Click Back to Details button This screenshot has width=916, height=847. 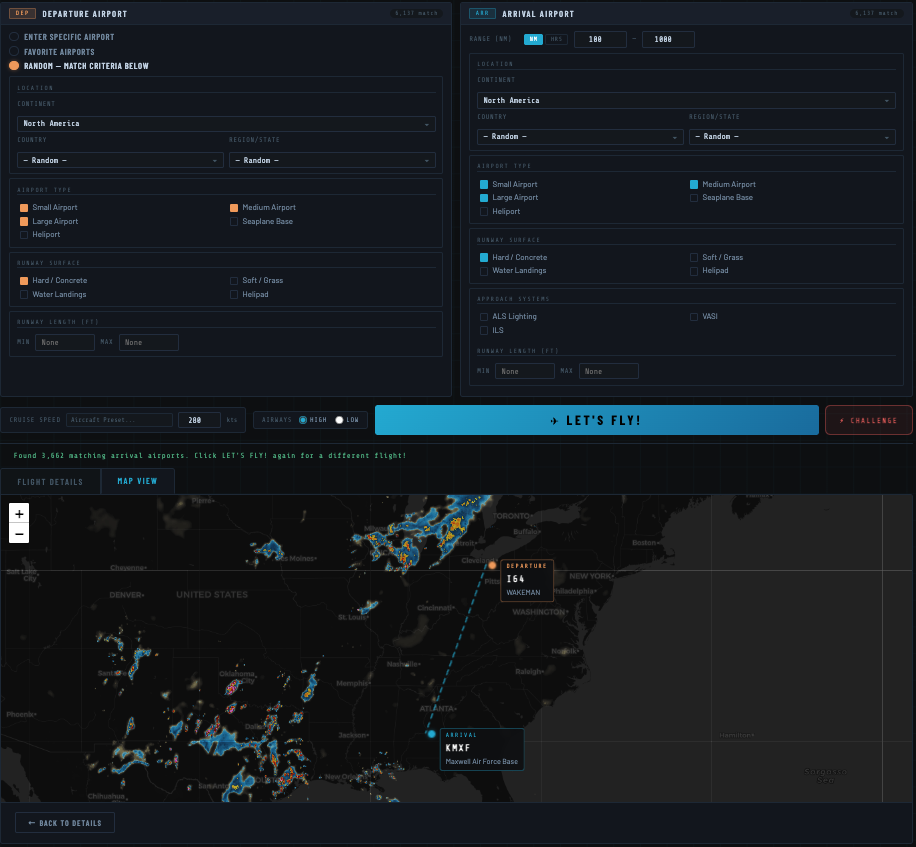pyautogui.click(x=65, y=822)
